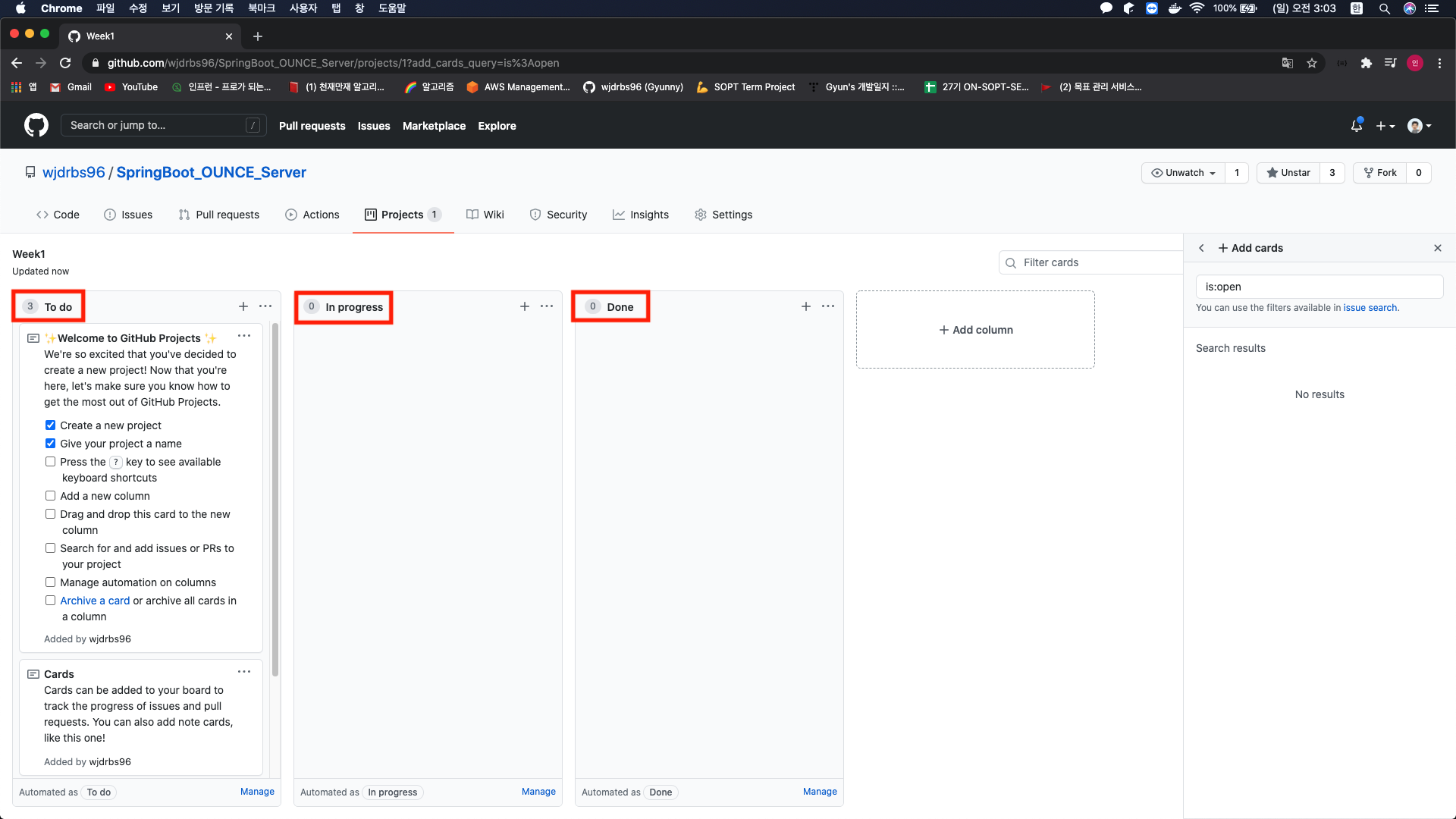1456x819 pixels.
Task: Expand the Unwatch dropdown
Action: click(x=1183, y=173)
